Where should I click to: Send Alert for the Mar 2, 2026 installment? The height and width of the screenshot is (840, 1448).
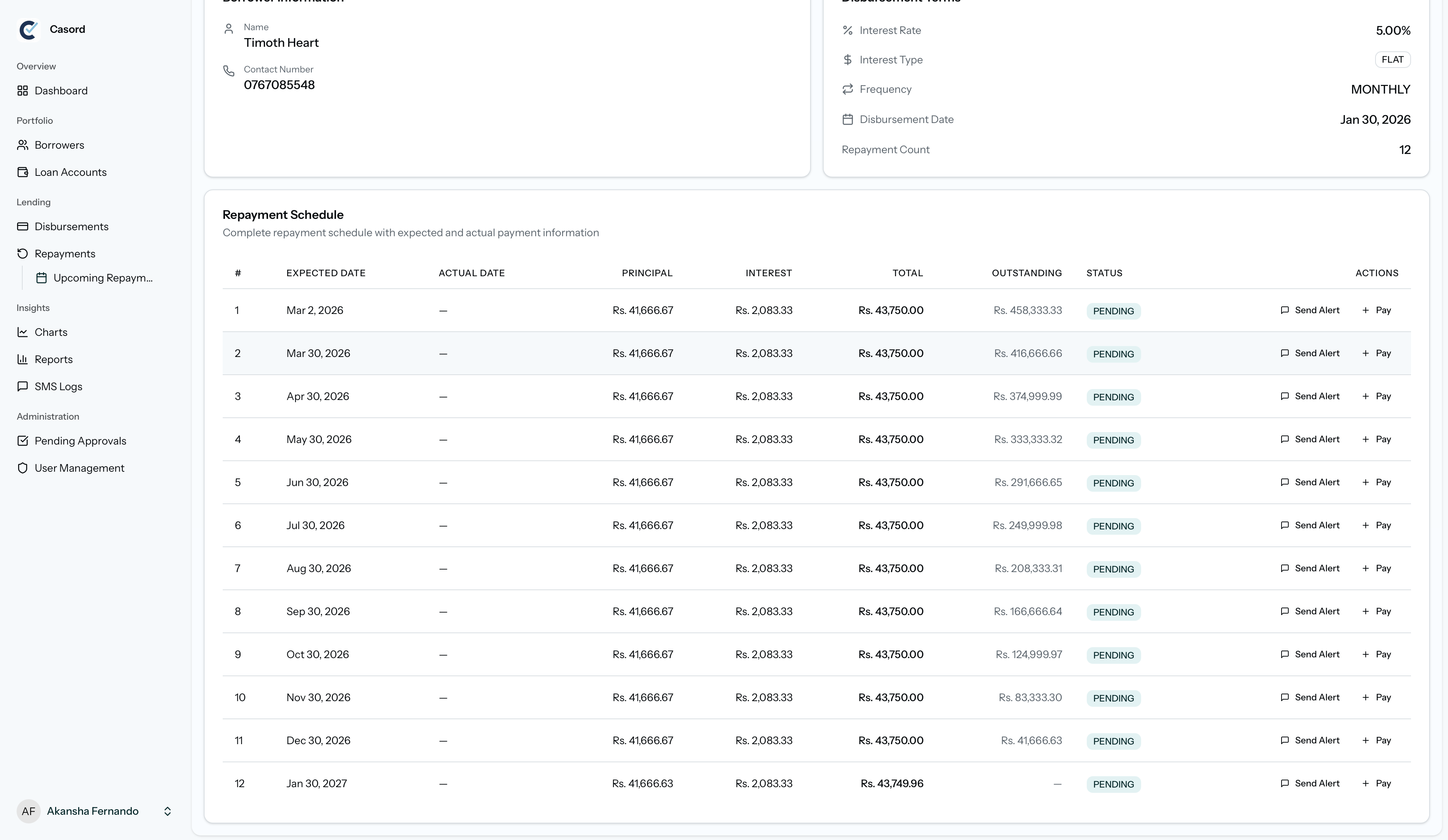click(x=1309, y=310)
